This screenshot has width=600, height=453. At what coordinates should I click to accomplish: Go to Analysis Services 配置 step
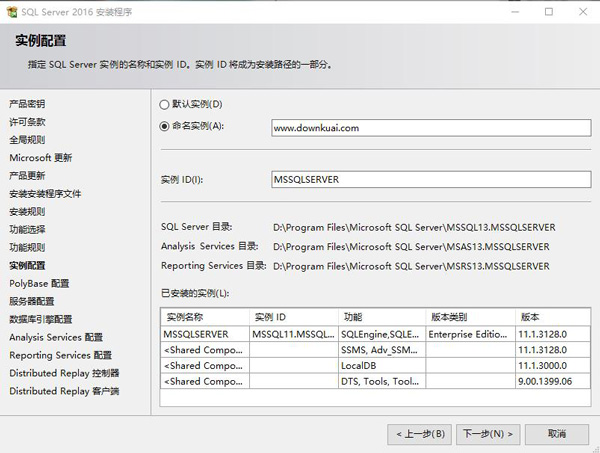tap(55, 337)
